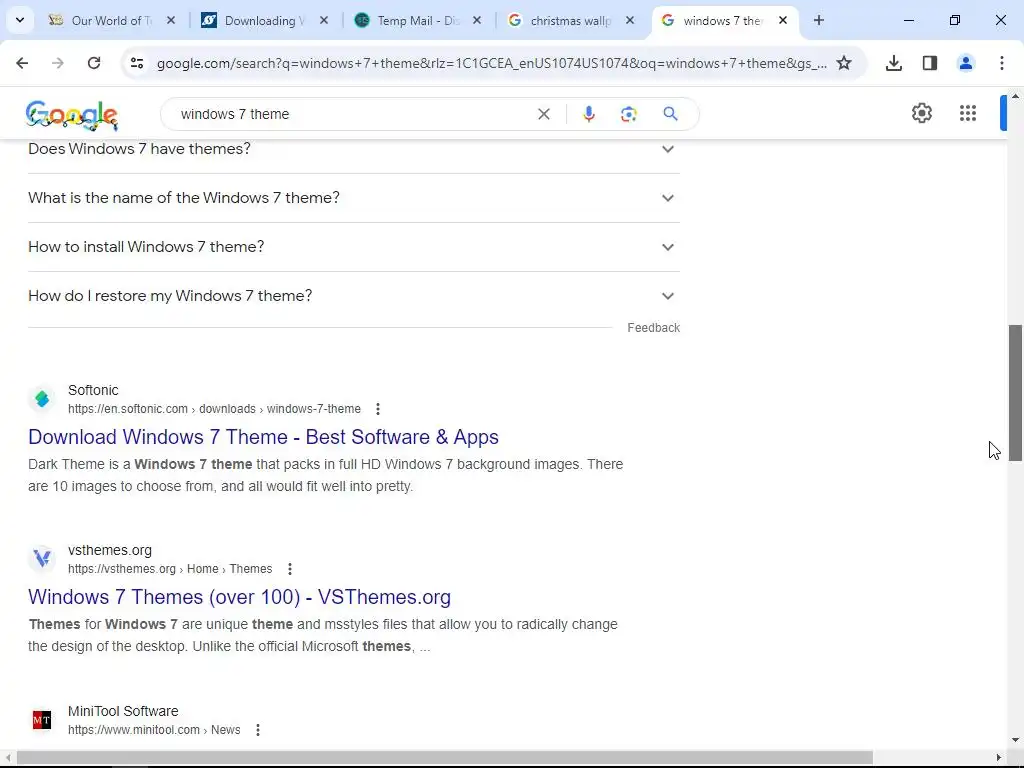Expand 'How to install Windows 7 theme?'

354,247
